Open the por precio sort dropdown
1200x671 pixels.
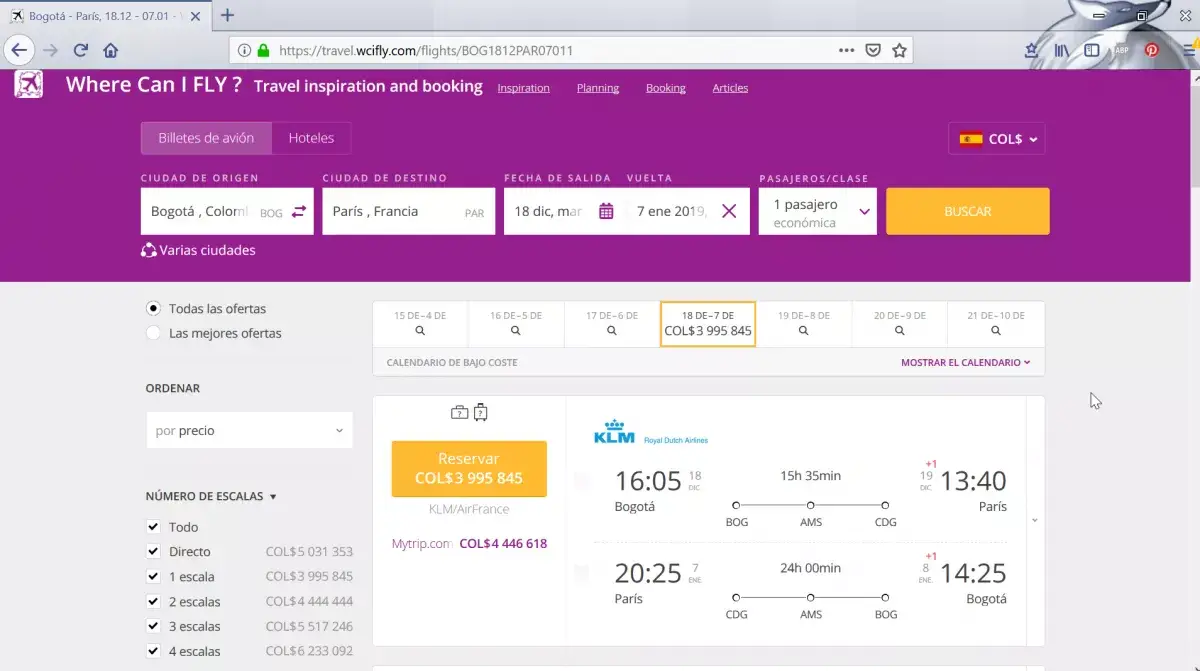click(249, 431)
